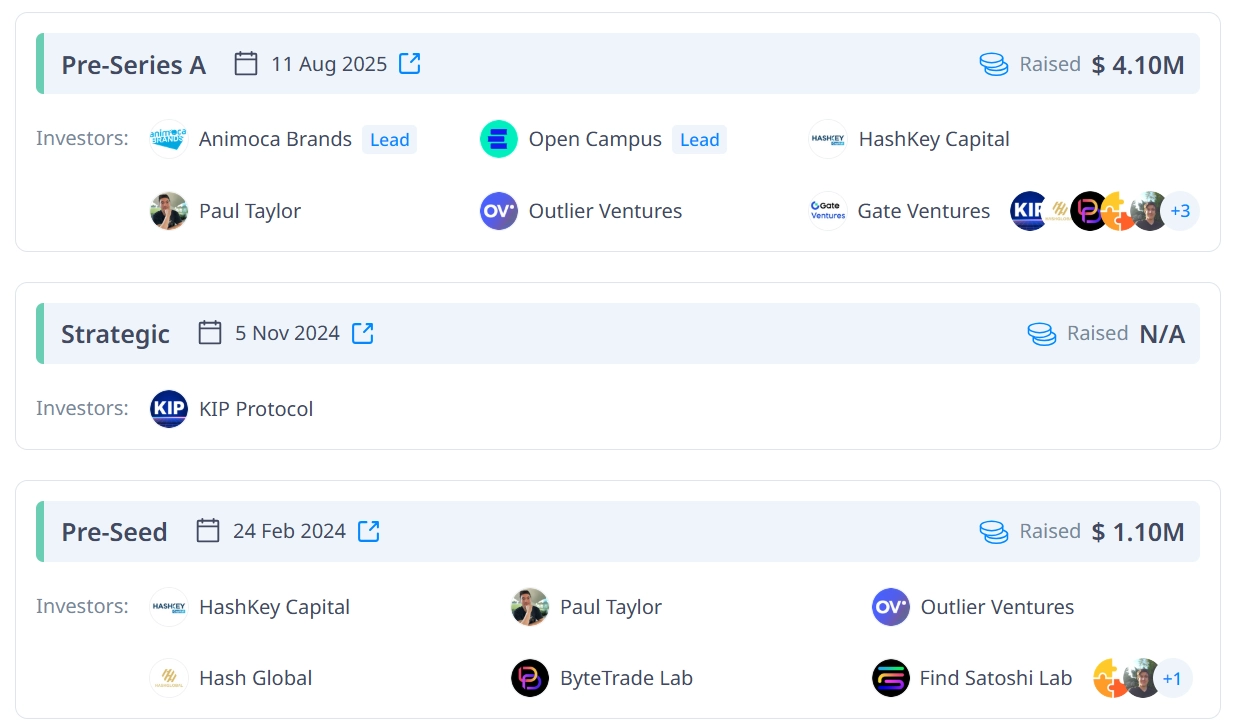Click the Pre-Series A round heading
This screenshot has width=1236, height=722.
pos(133,65)
